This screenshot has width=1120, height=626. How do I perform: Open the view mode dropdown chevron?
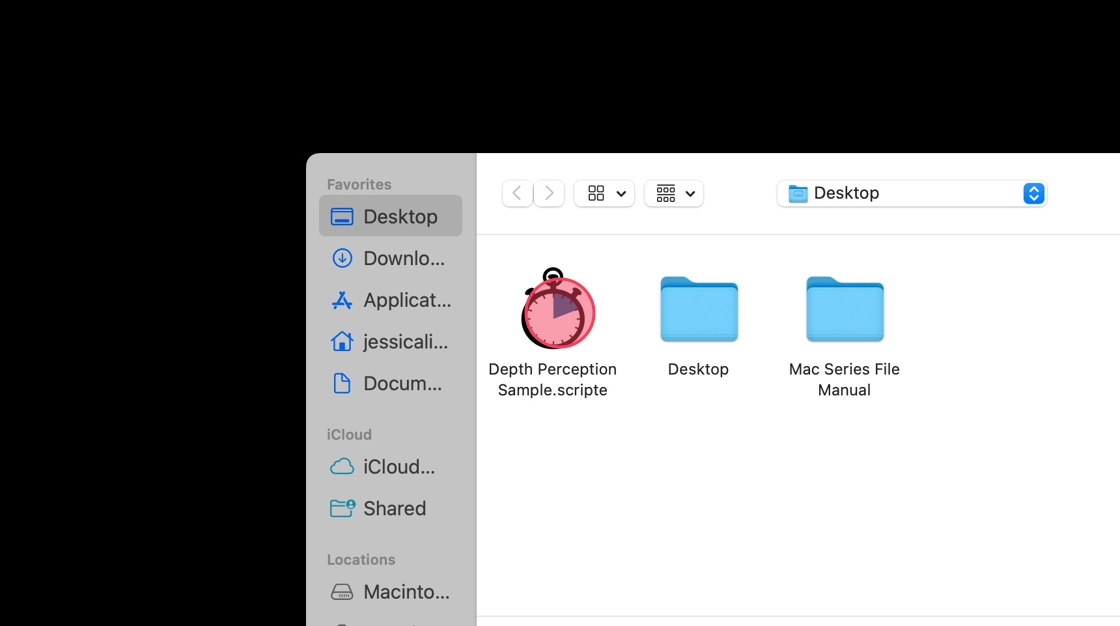tap(621, 194)
